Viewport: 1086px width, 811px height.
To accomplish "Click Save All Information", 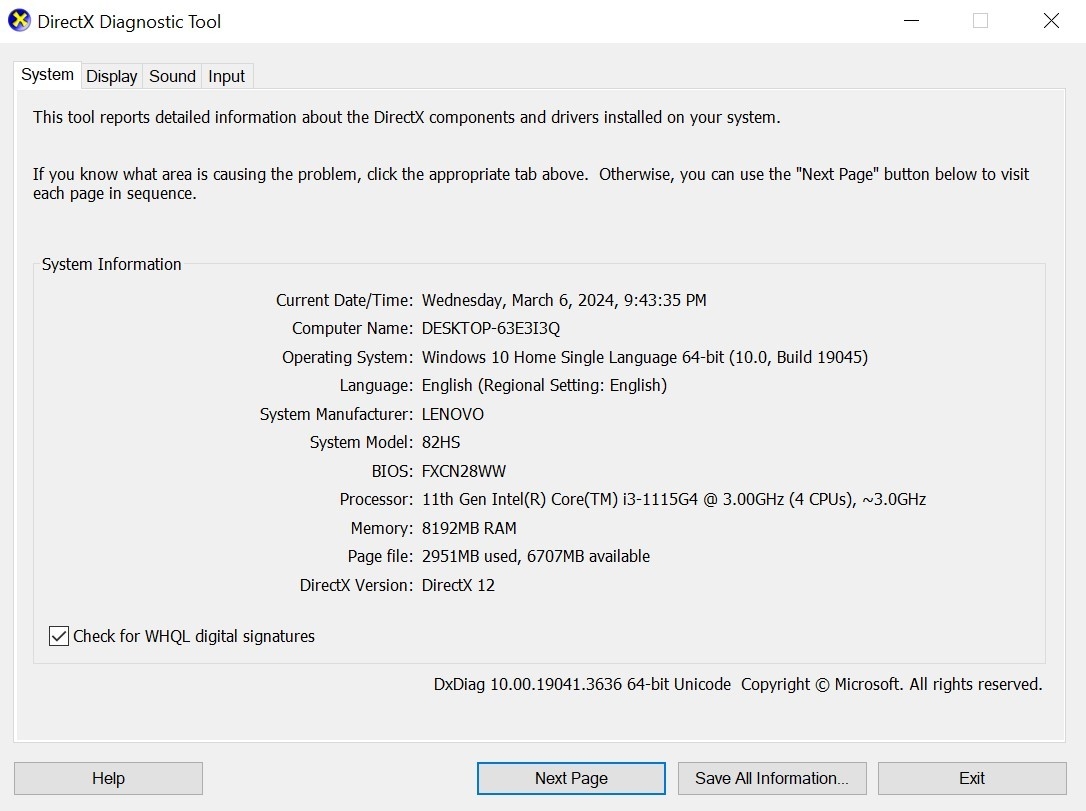I will (772, 778).
